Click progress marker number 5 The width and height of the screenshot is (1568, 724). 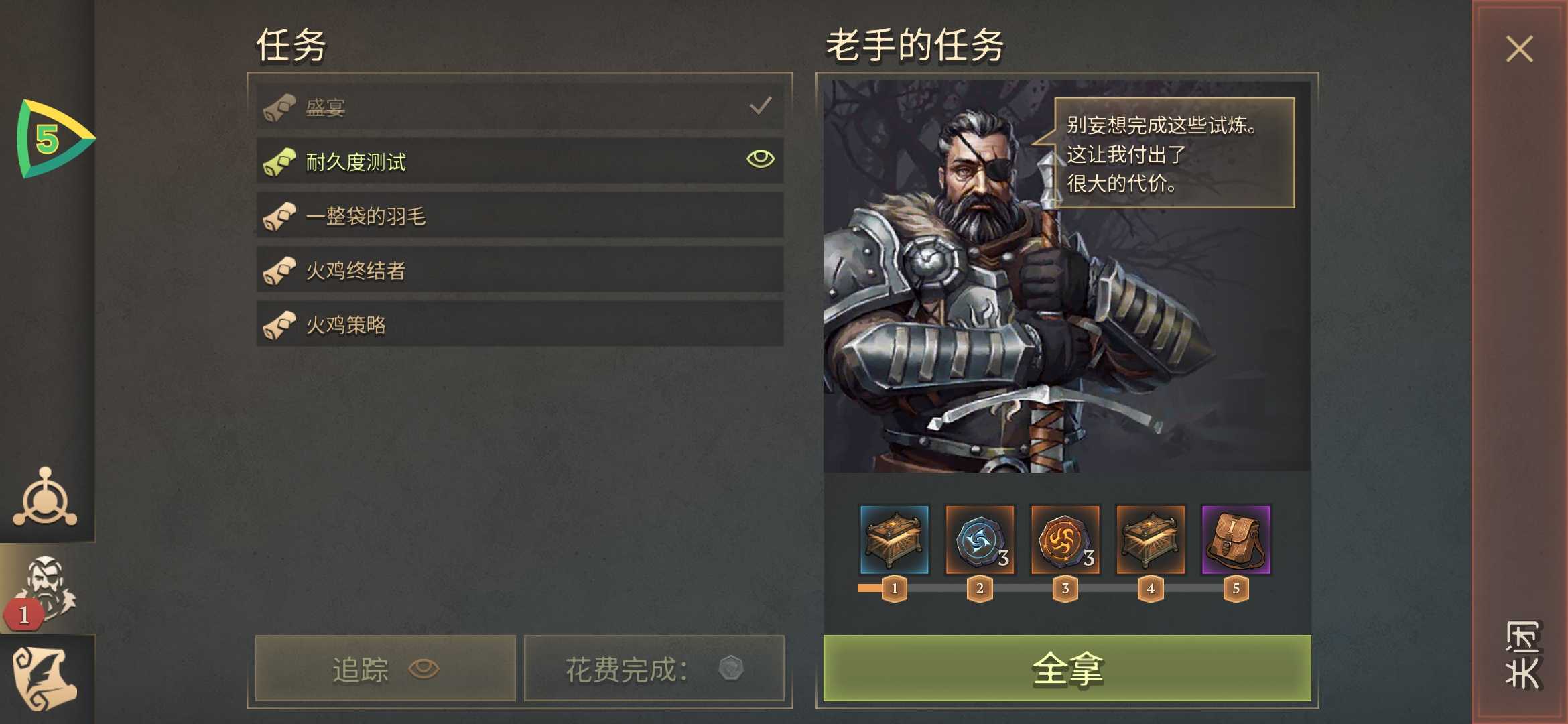point(1236,589)
